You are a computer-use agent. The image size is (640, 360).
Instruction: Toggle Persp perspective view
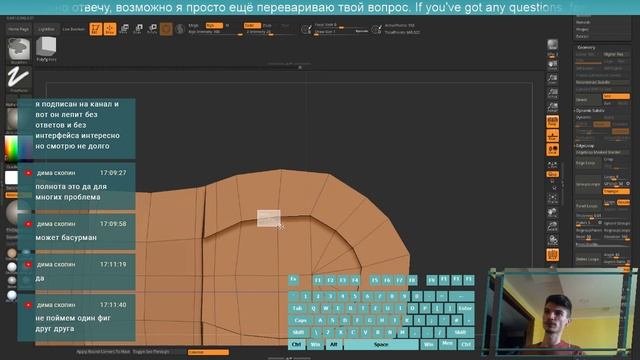[x=553, y=122]
